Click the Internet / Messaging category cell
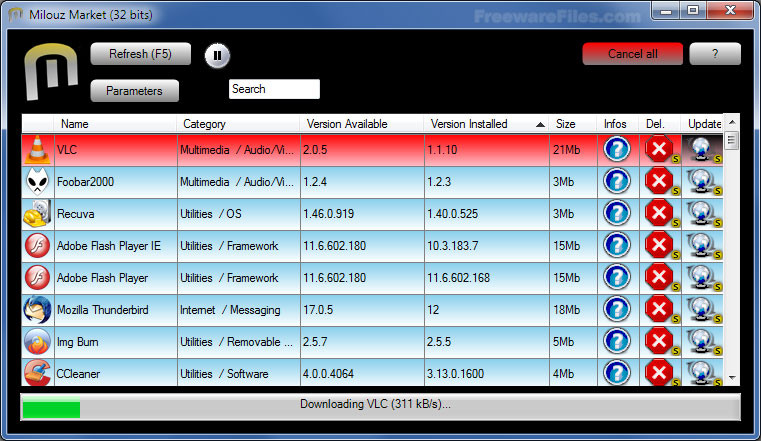The width and height of the screenshot is (761, 441). [x=239, y=310]
